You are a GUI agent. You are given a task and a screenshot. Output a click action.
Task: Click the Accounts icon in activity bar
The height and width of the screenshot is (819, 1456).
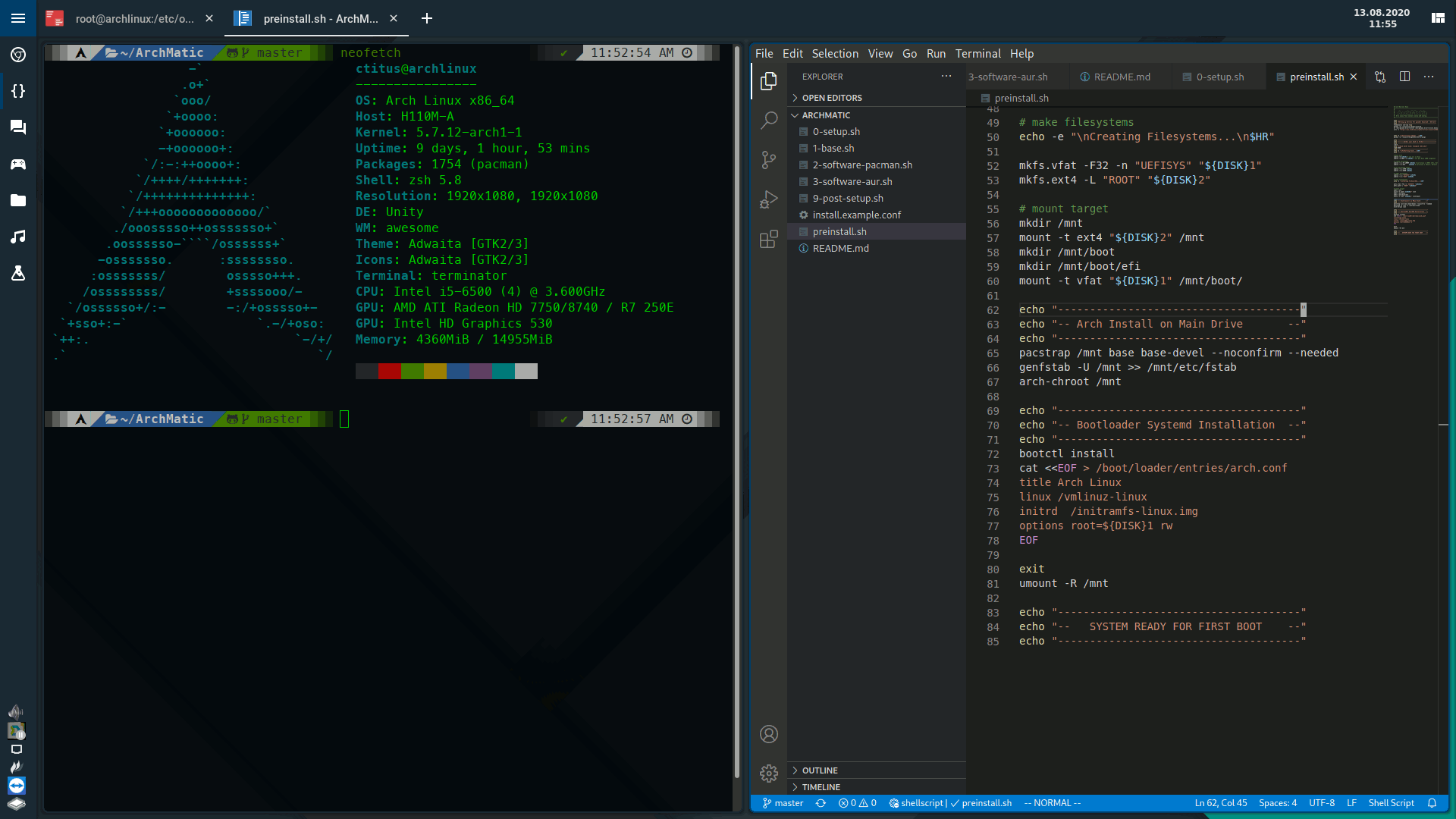click(769, 734)
